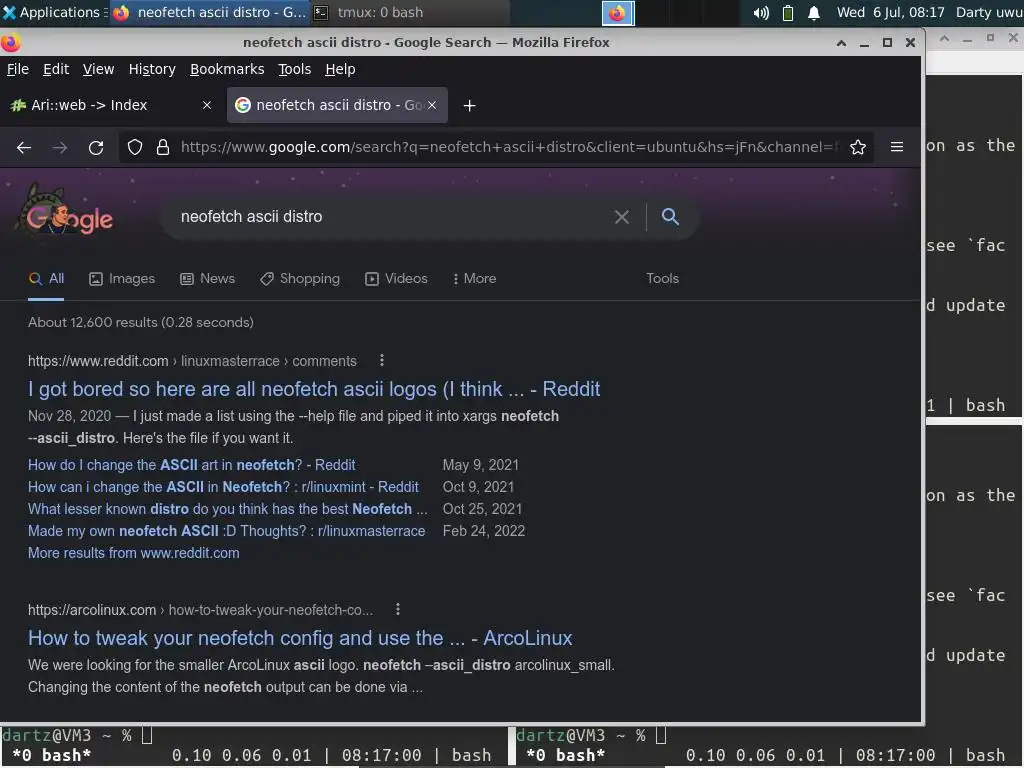Click the Google doodle logo
This screenshot has width=1024, height=768.
point(65,212)
